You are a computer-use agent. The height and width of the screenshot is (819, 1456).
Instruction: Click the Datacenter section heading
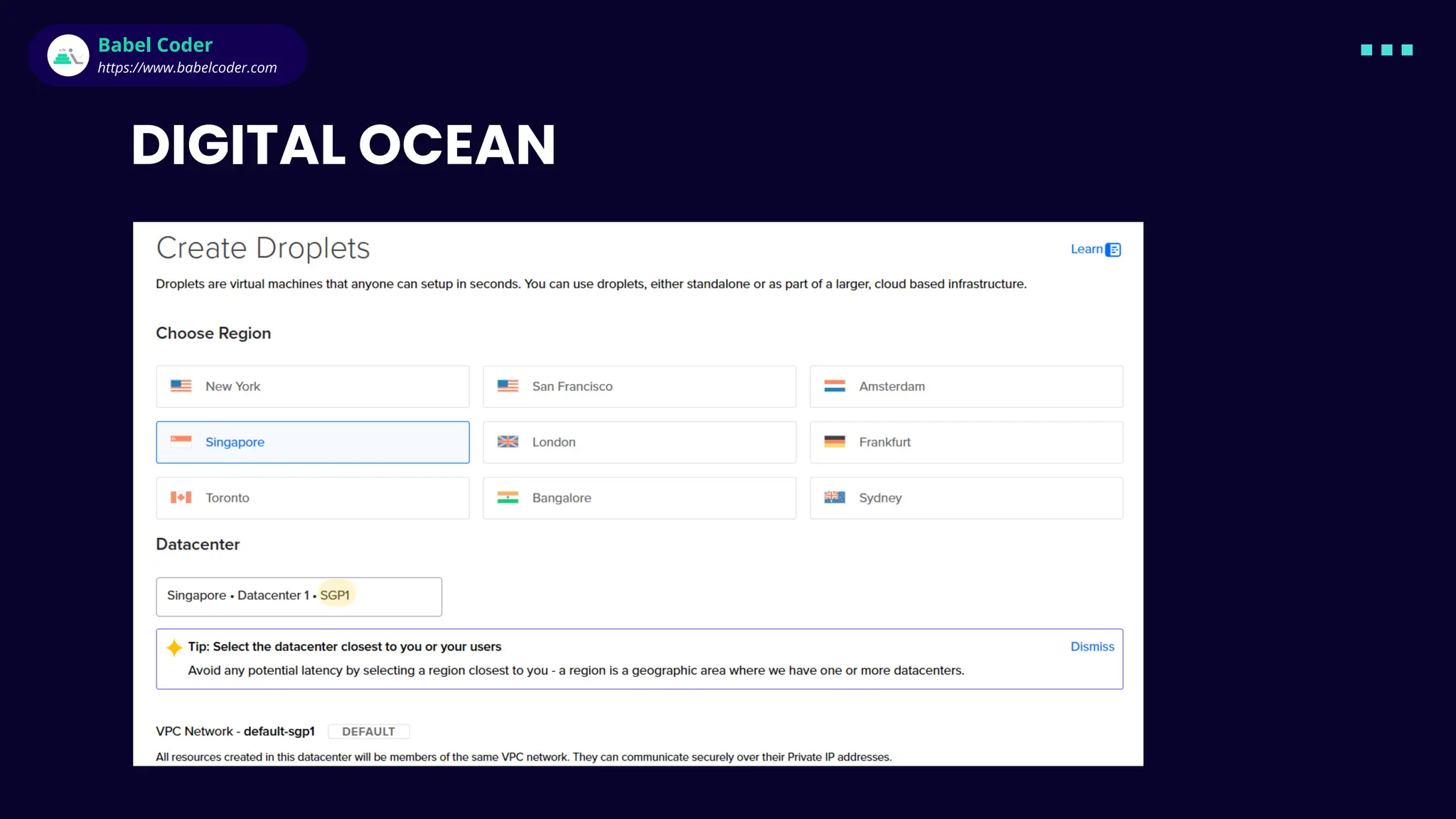click(198, 545)
